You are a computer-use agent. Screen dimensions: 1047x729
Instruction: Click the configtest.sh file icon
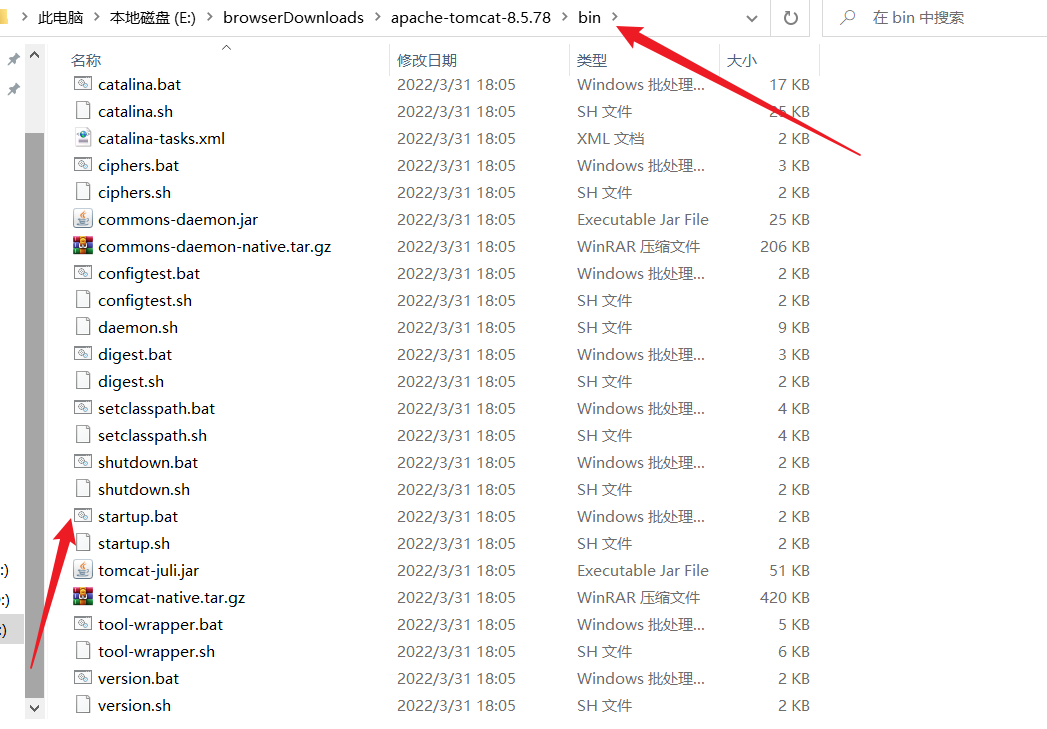83,300
